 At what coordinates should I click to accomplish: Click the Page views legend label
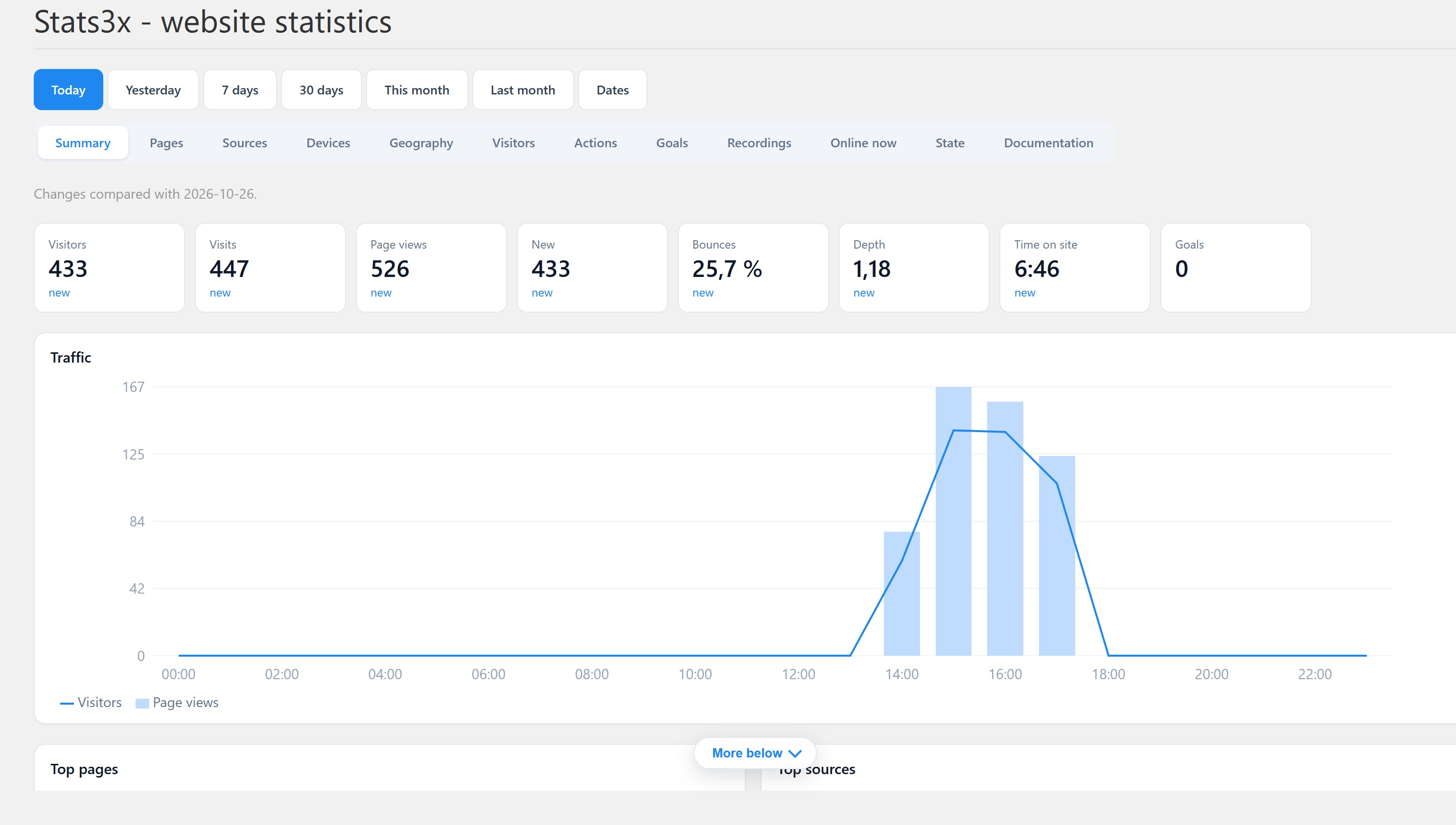[x=186, y=703]
